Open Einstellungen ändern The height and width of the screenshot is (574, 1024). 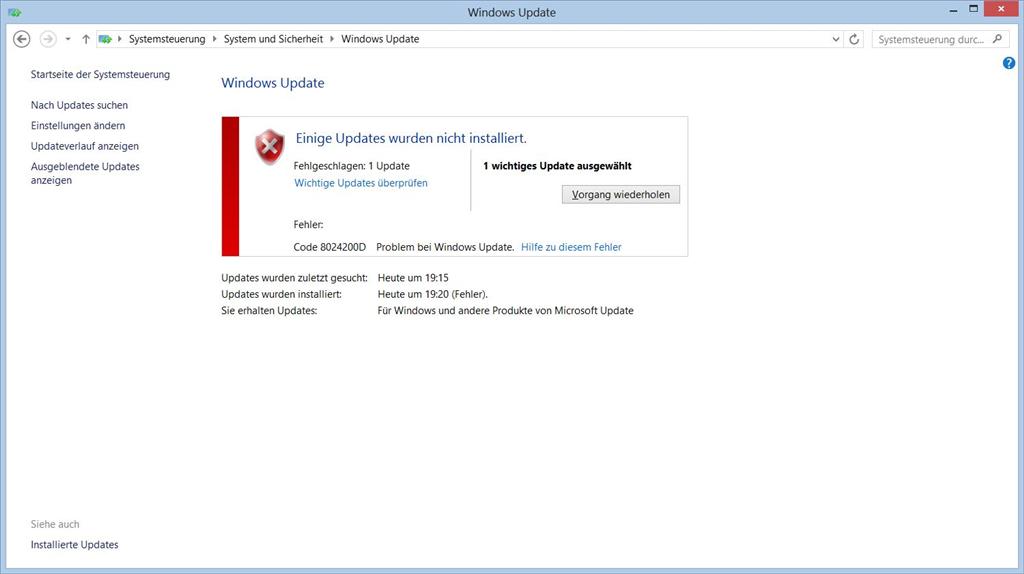tap(78, 125)
